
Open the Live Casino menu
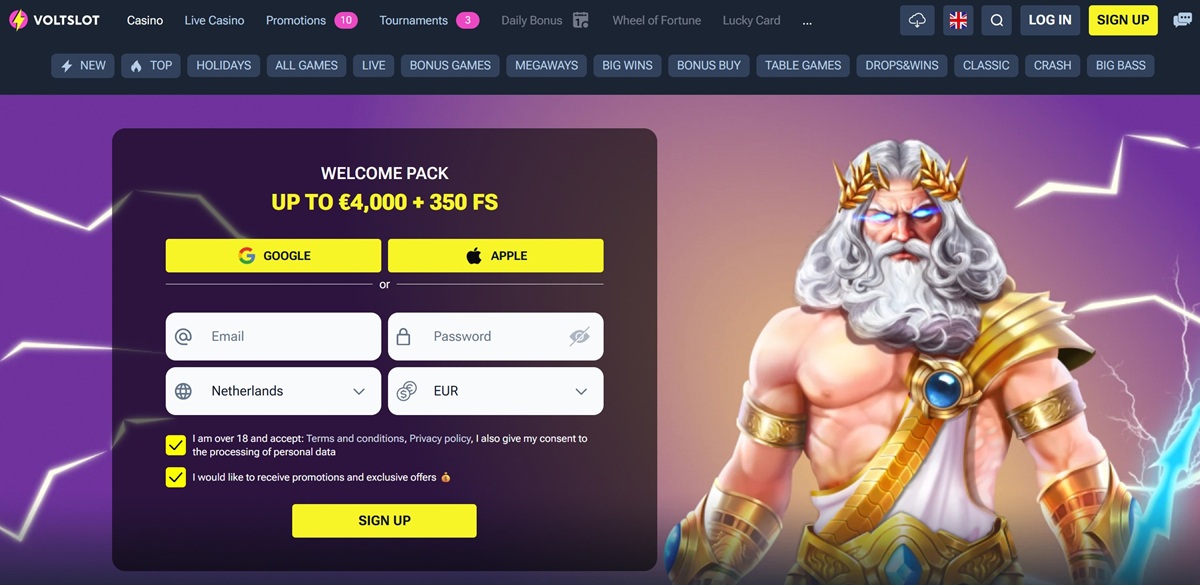(215, 20)
